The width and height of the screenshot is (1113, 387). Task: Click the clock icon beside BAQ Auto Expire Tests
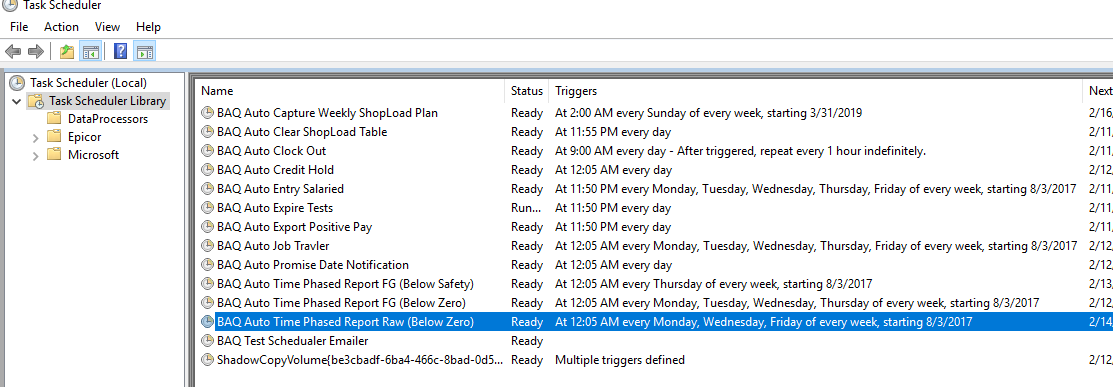(x=207, y=208)
